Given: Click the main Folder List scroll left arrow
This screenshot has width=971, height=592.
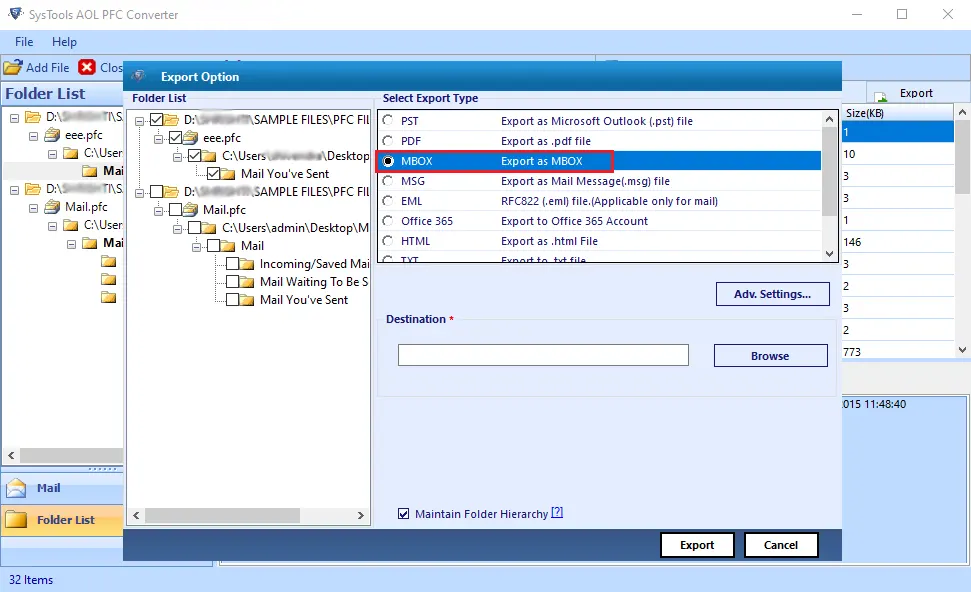Looking at the screenshot, I should click(11, 455).
